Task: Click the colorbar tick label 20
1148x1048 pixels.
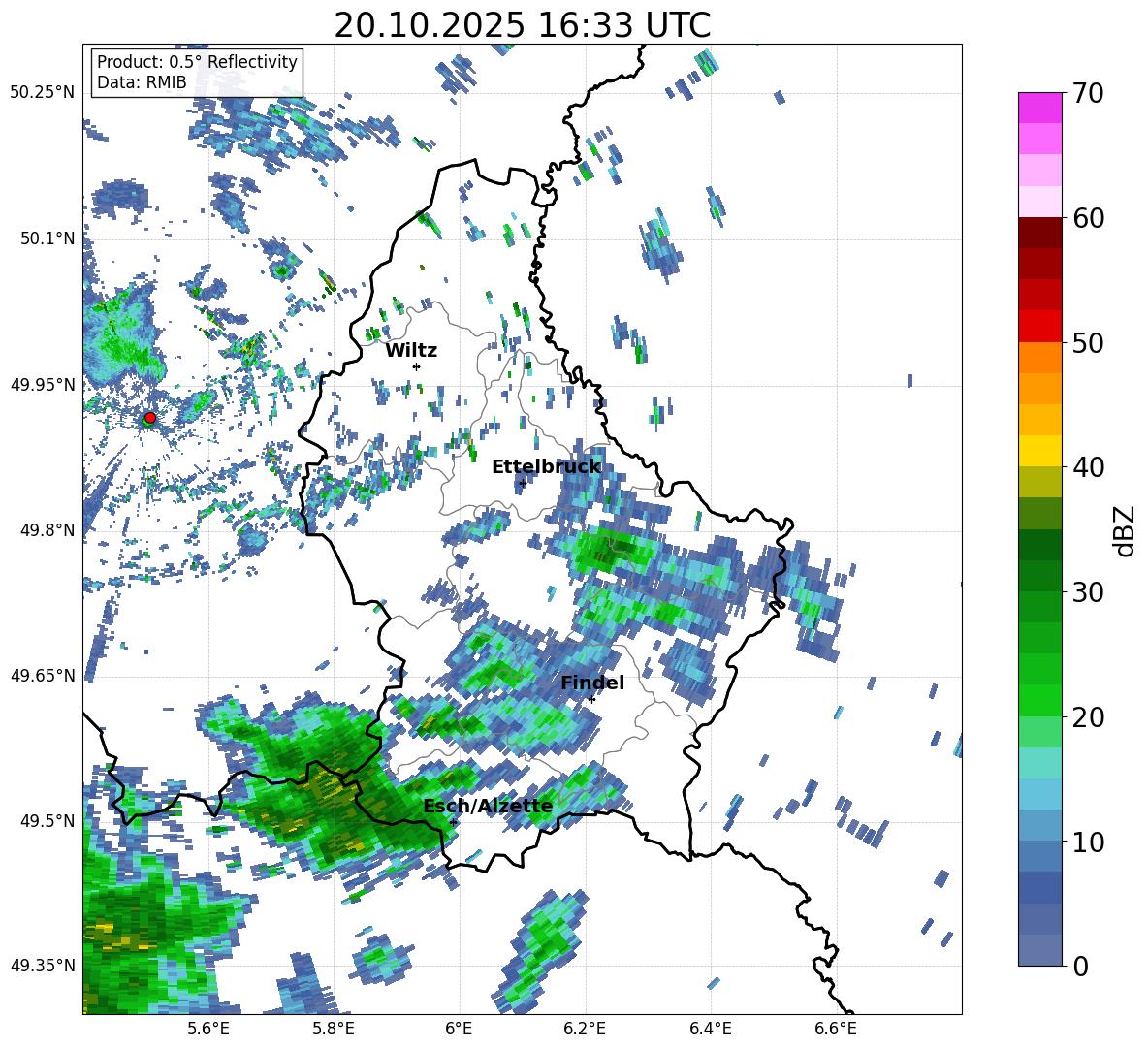Action: pyautogui.click(x=1089, y=716)
